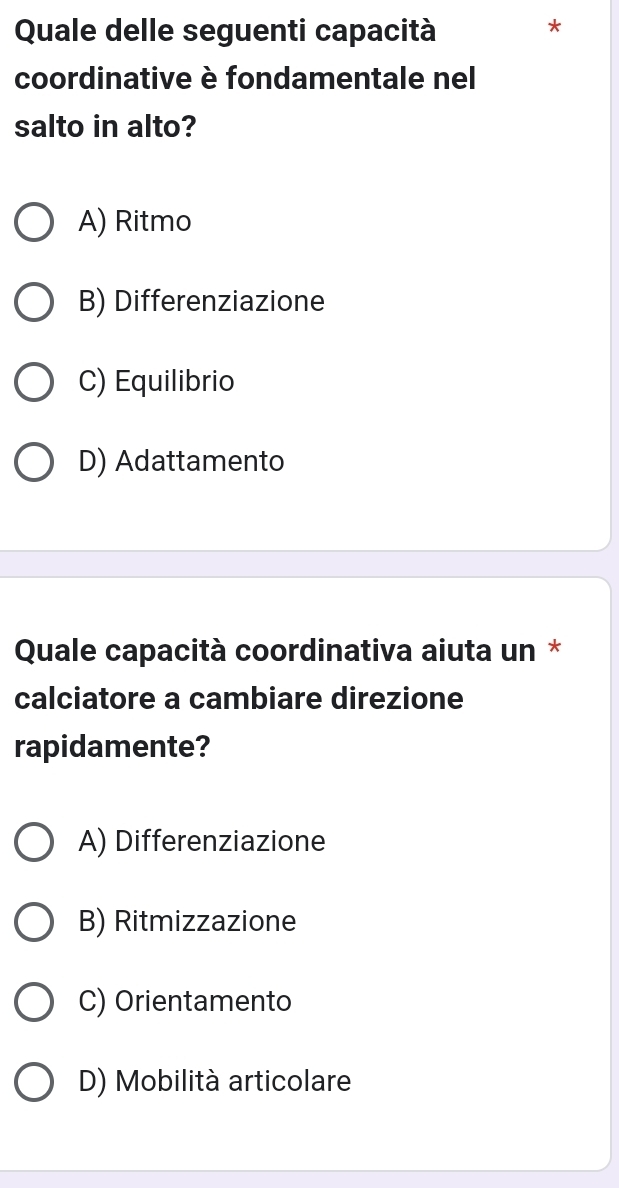Screen dimensions: 619x1188
Task: Click the 'C) Equilibrio' answer label text
Action: tap(156, 382)
